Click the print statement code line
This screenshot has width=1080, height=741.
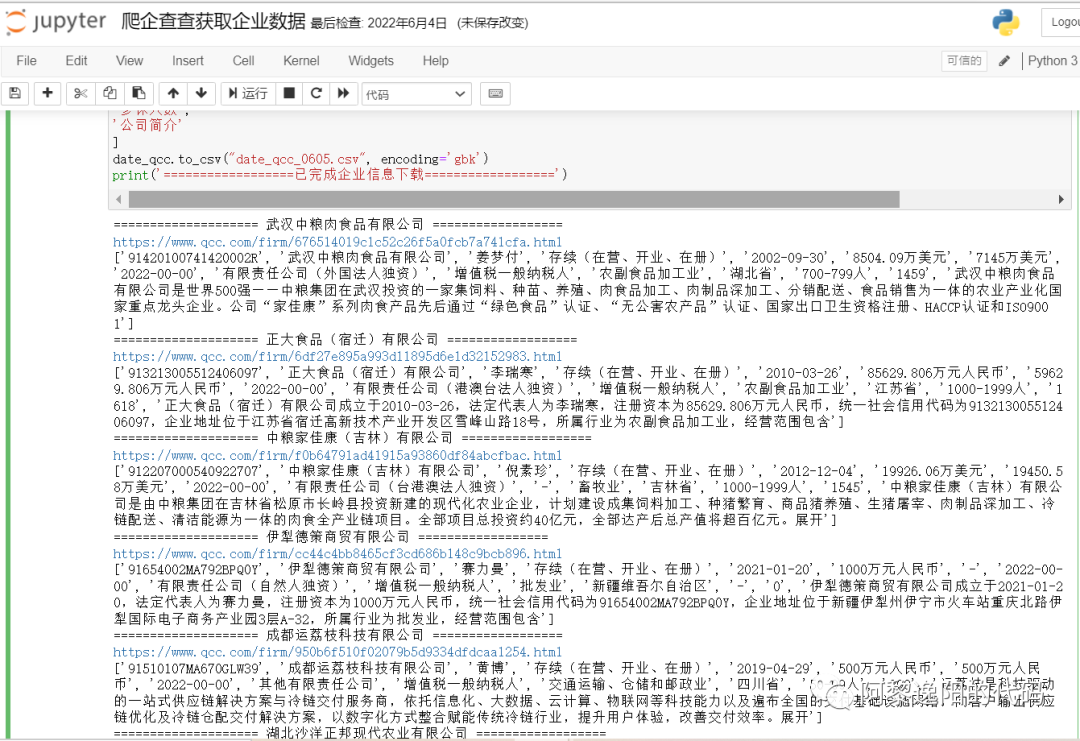340,175
